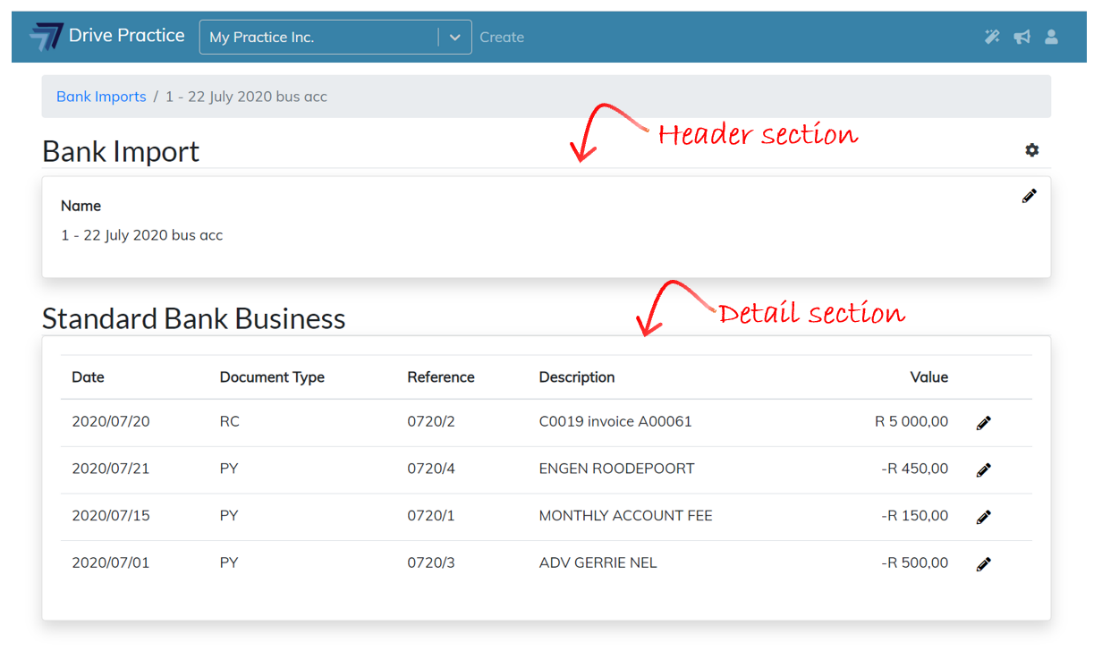Click the MONTHLY ACCOUNT FEE description

coord(625,515)
